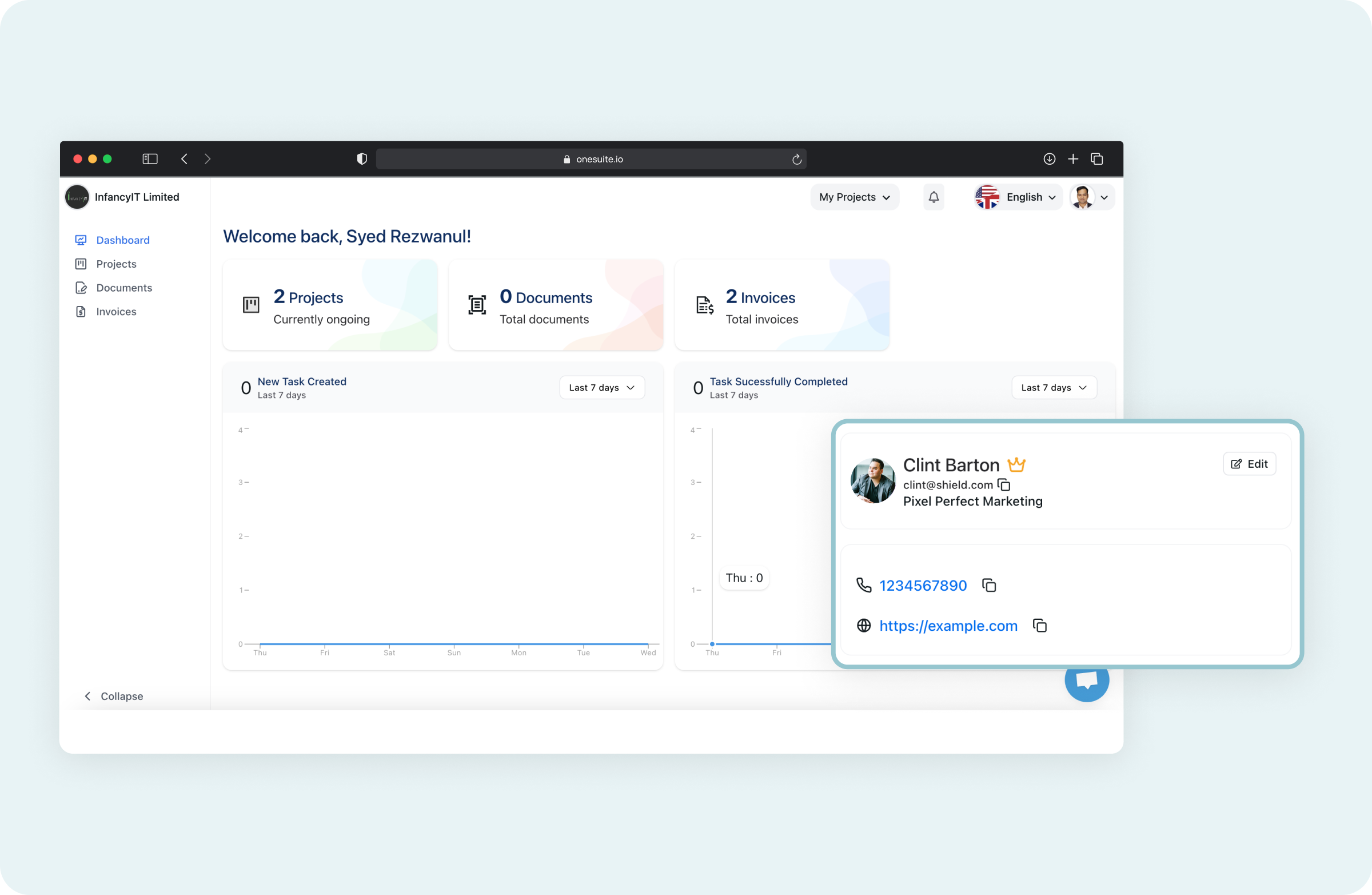Click the globe website icon

pos(863,626)
